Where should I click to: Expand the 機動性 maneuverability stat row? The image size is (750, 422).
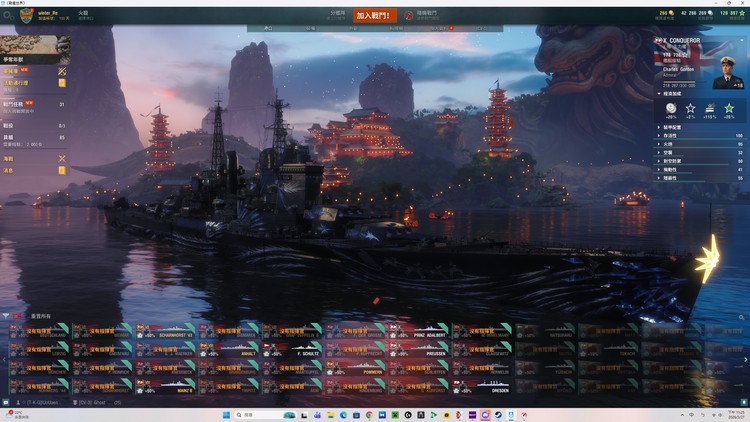[x=700, y=170]
